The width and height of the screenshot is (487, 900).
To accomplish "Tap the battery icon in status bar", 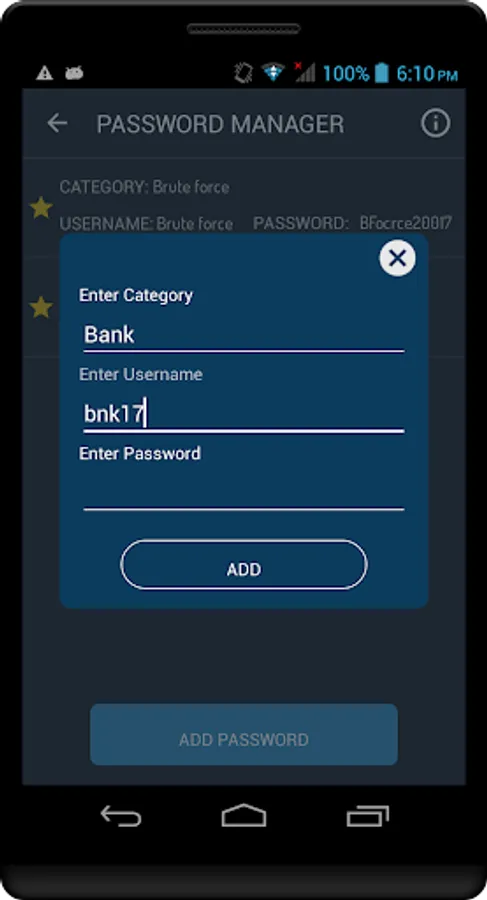I will pos(381,73).
